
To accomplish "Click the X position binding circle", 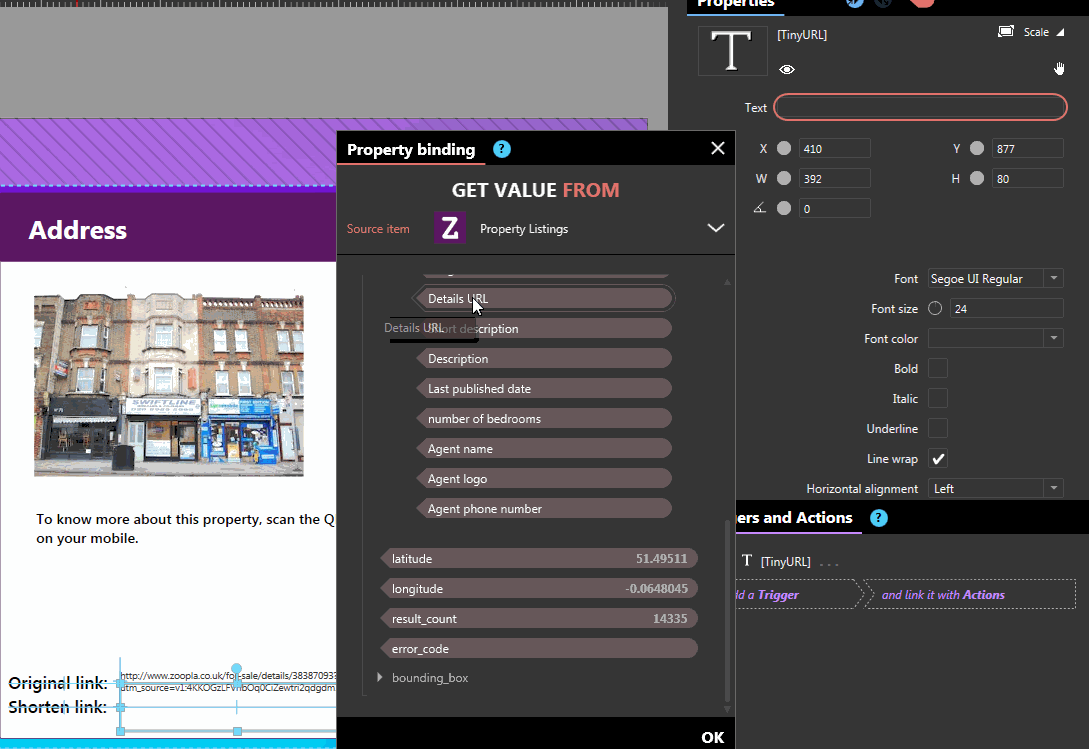I will (784, 148).
